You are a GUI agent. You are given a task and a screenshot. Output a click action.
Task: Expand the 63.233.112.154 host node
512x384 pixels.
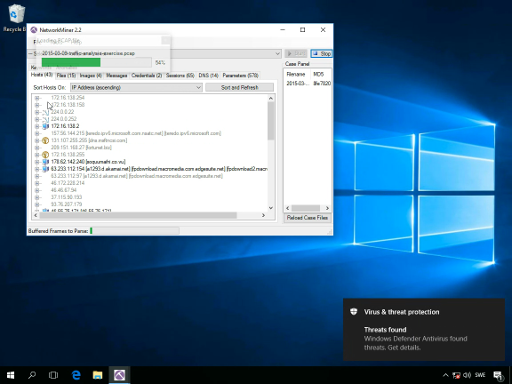click(37, 169)
